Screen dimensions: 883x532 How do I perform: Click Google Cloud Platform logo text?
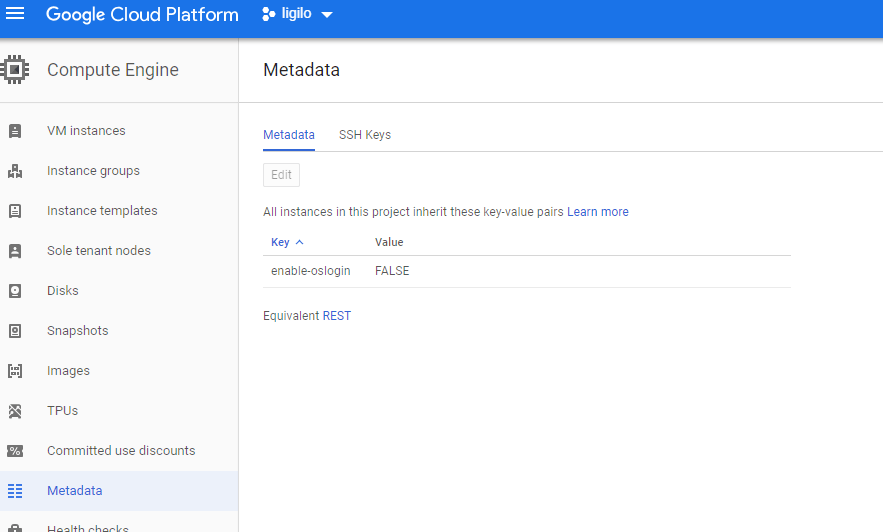tap(142, 14)
